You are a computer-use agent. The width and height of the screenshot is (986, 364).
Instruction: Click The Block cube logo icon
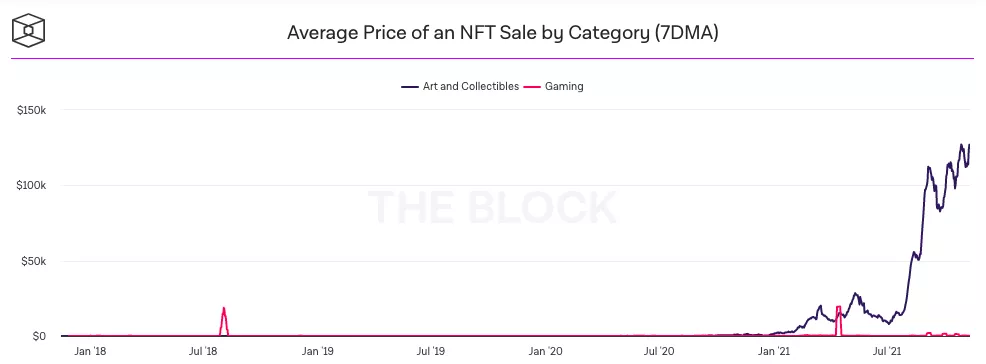pyautogui.click(x=29, y=31)
